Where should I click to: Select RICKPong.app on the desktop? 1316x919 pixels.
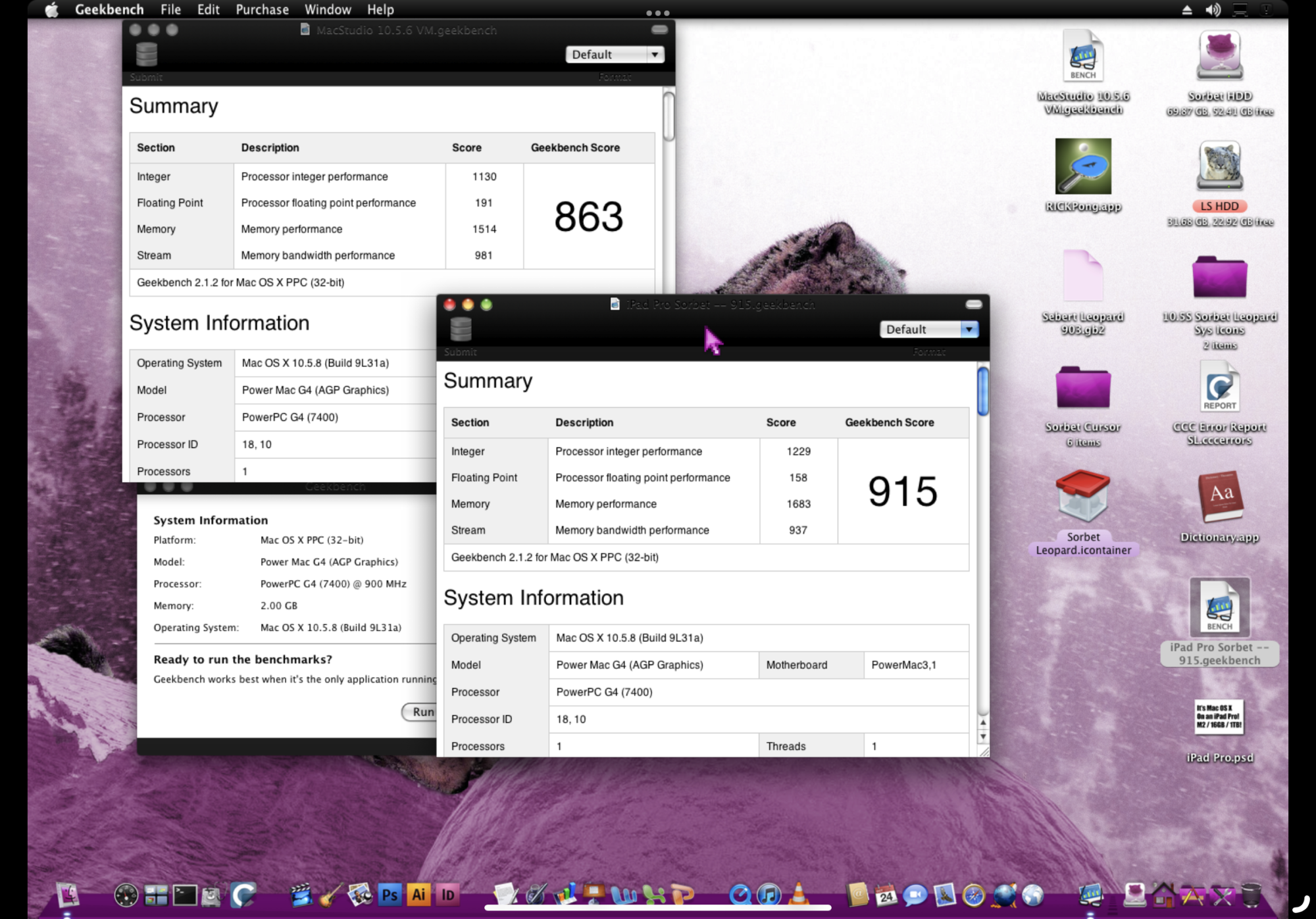[1083, 167]
